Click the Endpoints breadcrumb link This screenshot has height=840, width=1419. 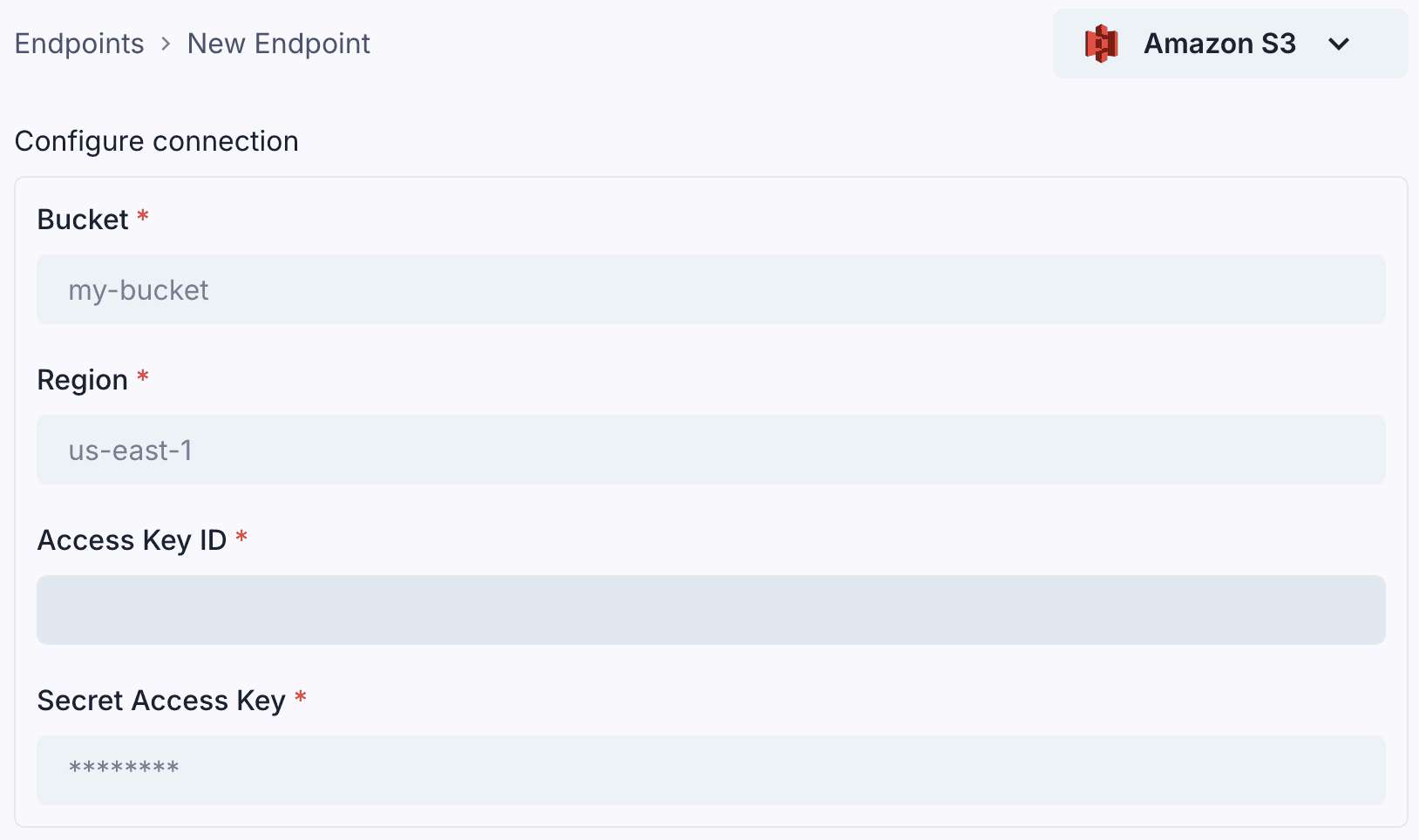78,43
